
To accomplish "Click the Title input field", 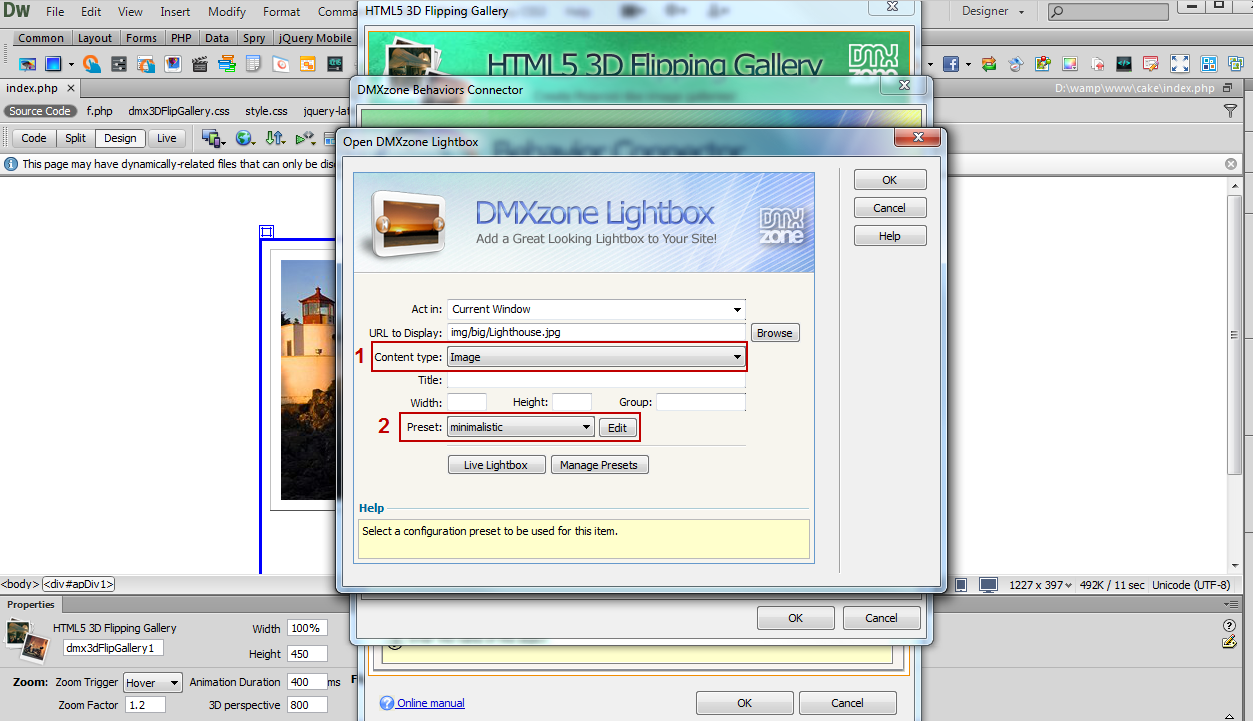I will point(596,380).
